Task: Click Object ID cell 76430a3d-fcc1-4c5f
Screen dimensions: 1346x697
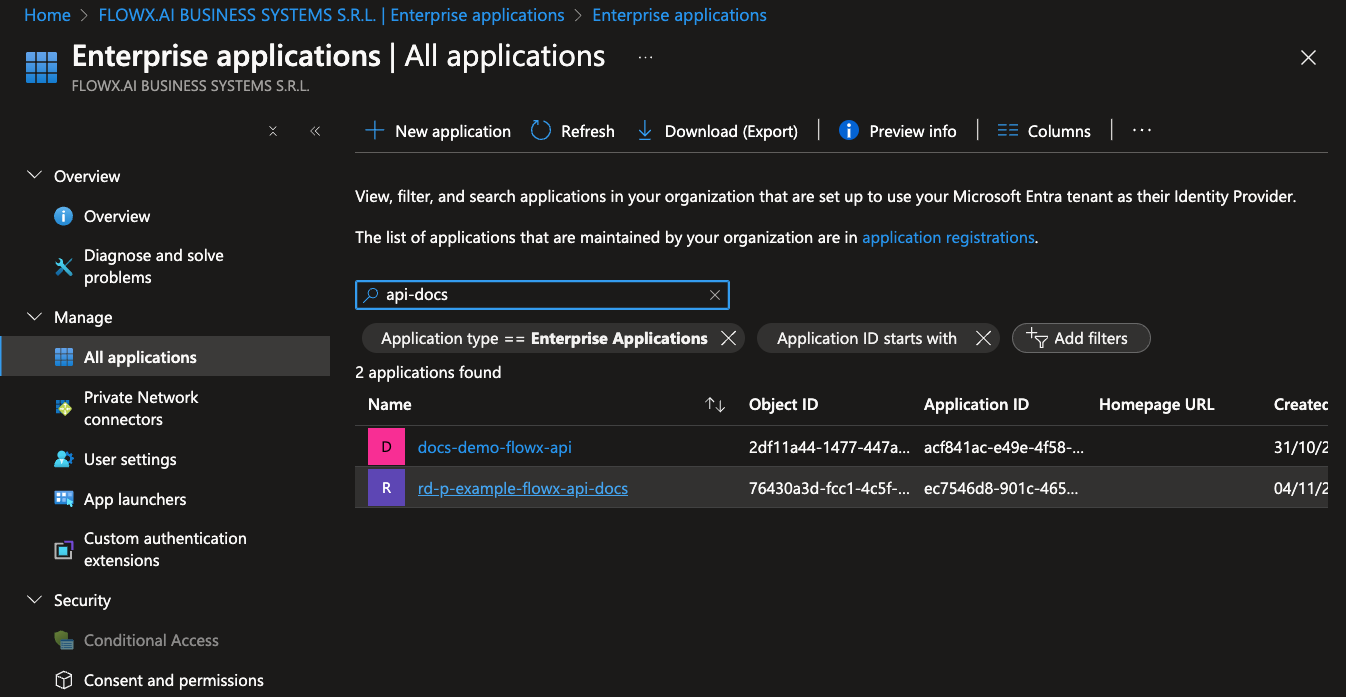Action: pos(830,488)
